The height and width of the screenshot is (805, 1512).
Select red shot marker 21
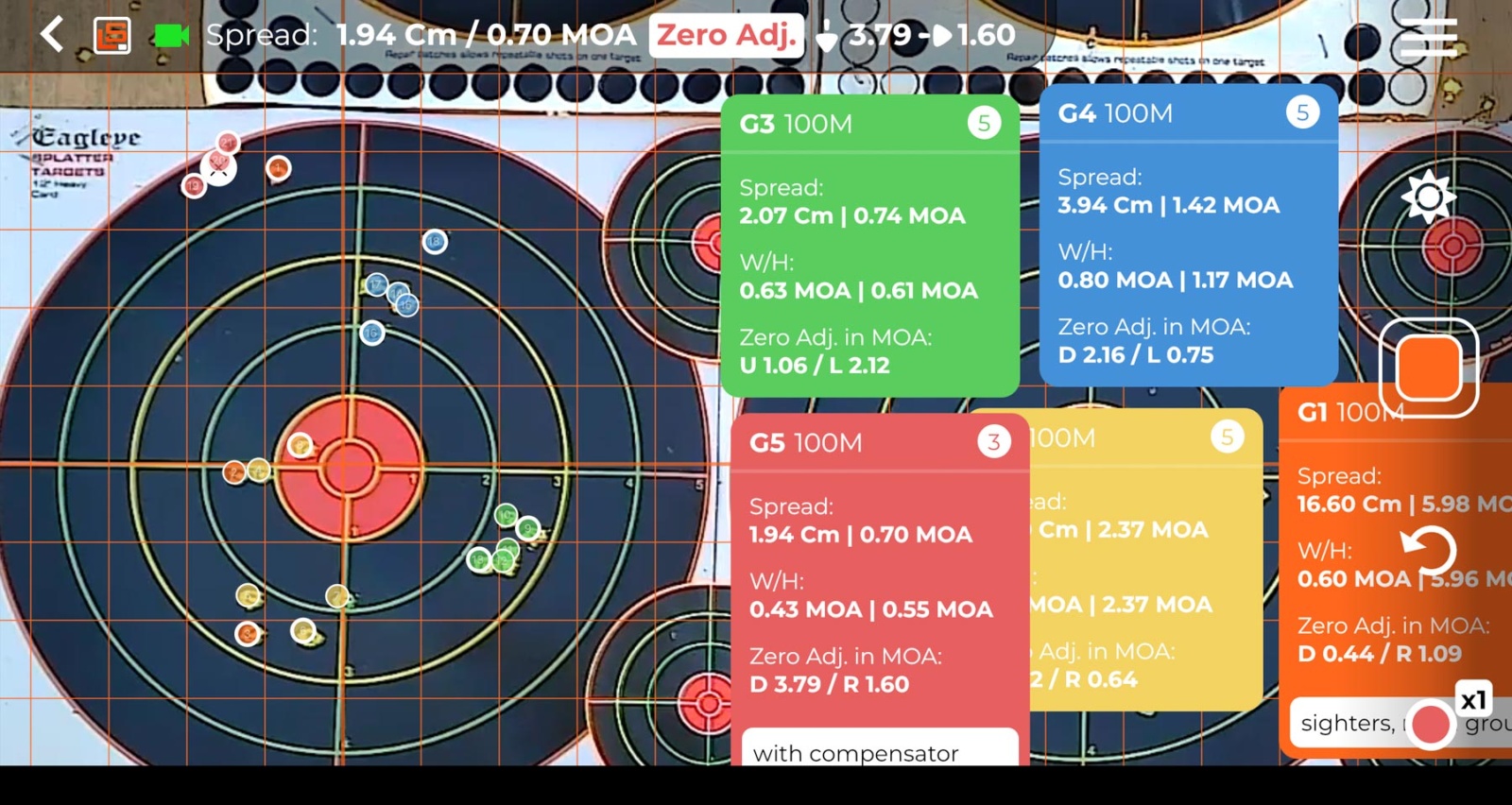click(x=228, y=144)
